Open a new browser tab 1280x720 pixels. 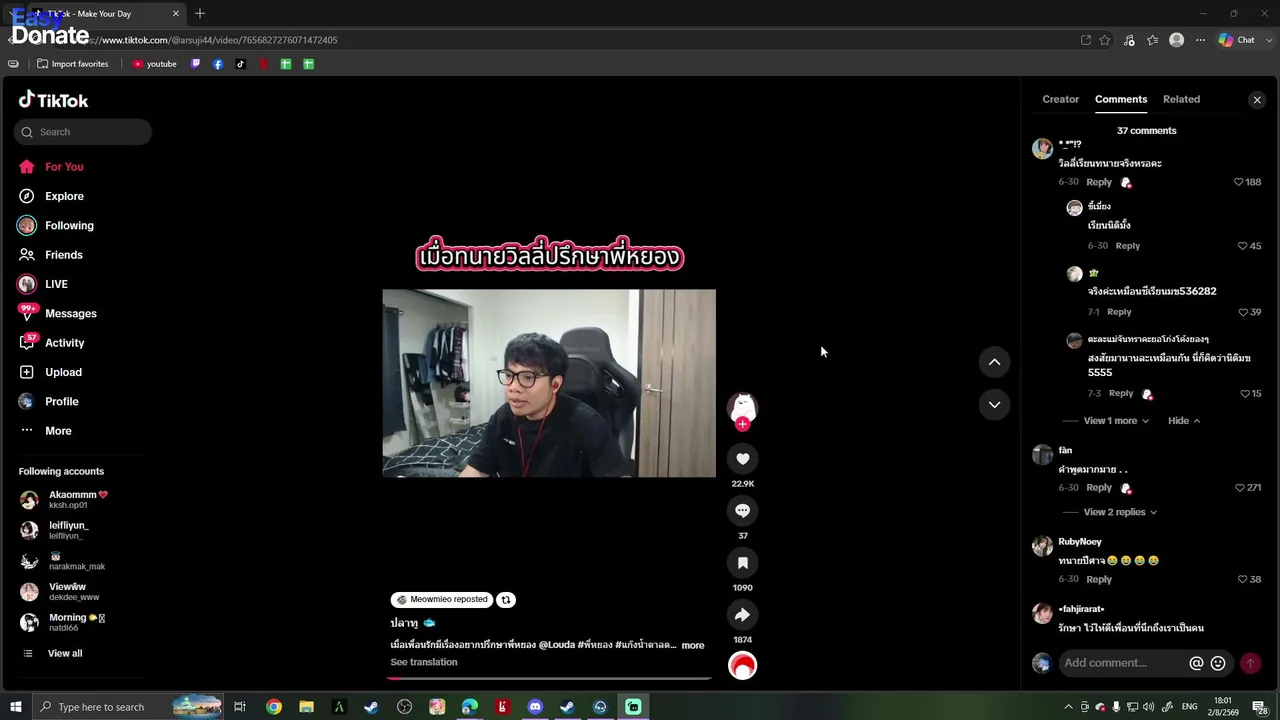[x=200, y=13]
